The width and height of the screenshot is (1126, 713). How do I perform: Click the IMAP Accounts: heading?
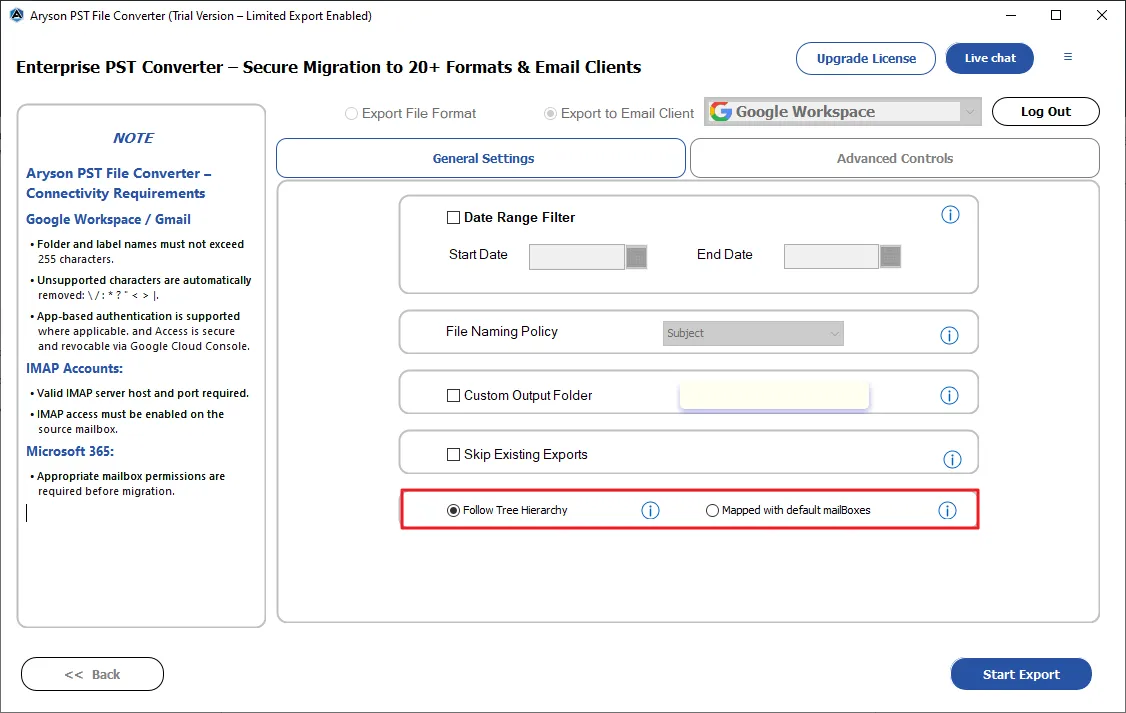[75, 368]
